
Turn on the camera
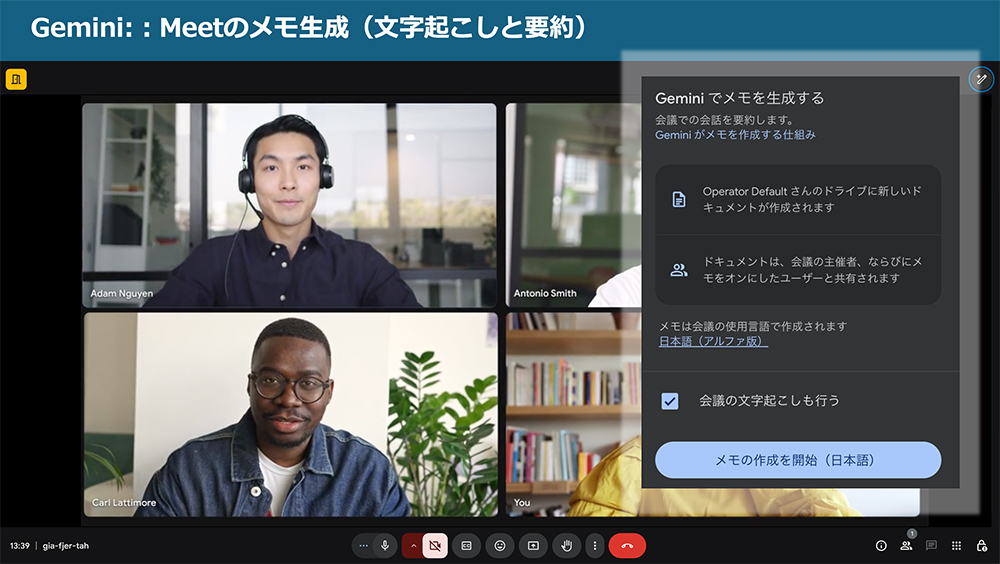(435, 545)
